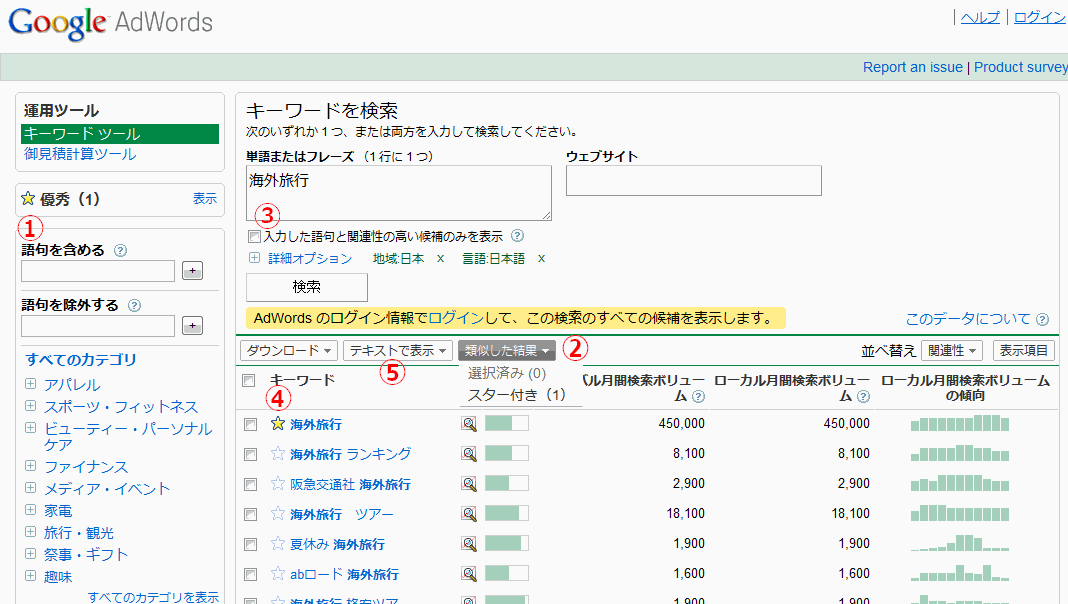Check the select-all keyword header checkbox

point(249,380)
